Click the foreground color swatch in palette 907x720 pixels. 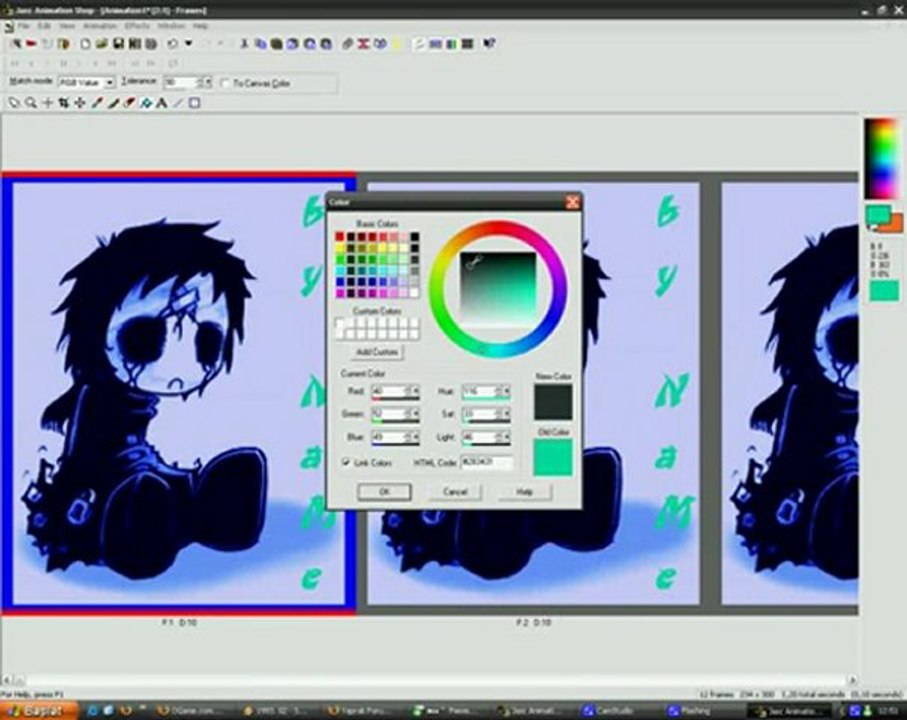[x=877, y=215]
